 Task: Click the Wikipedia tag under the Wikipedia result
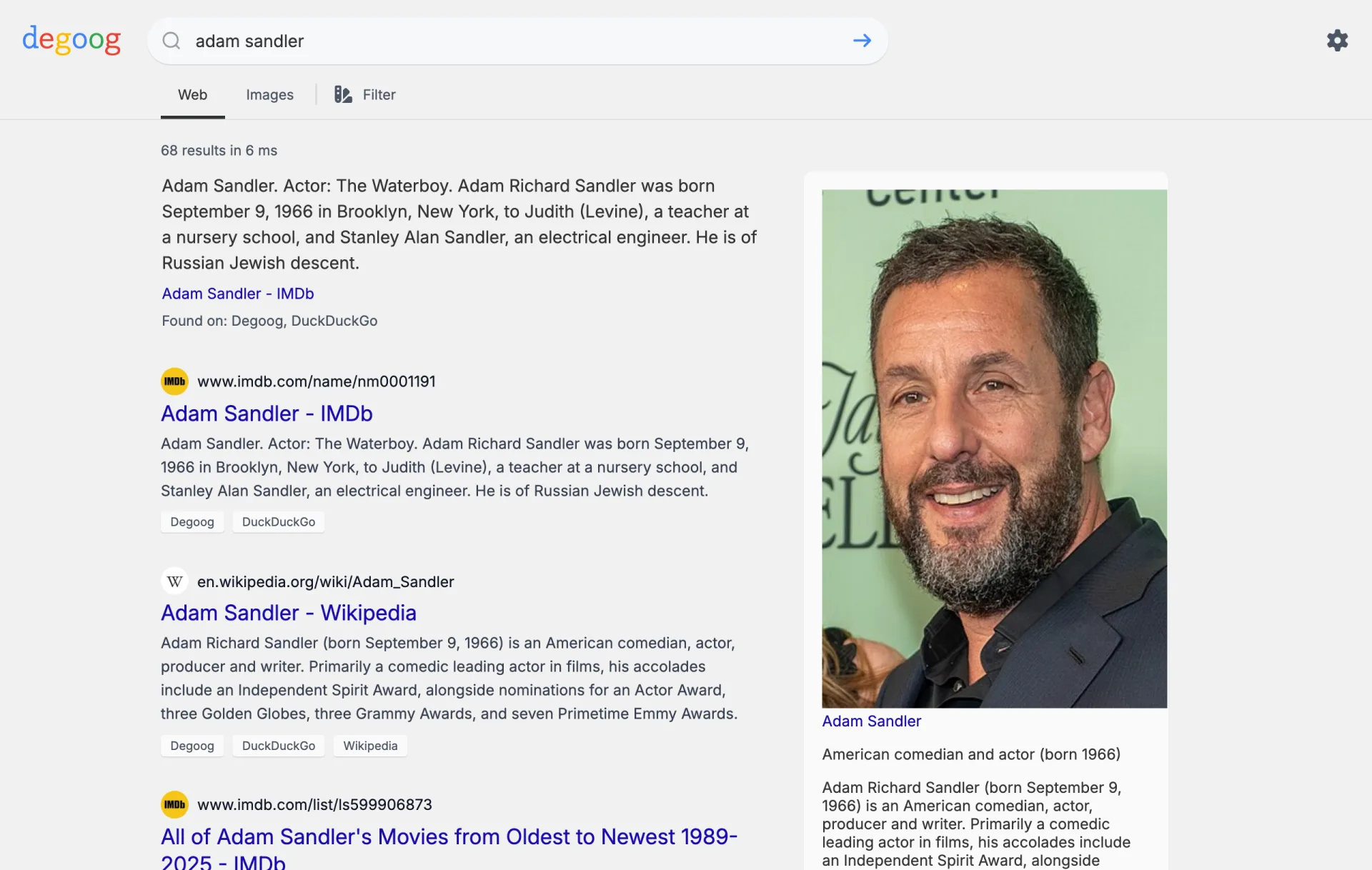pyautogui.click(x=370, y=746)
